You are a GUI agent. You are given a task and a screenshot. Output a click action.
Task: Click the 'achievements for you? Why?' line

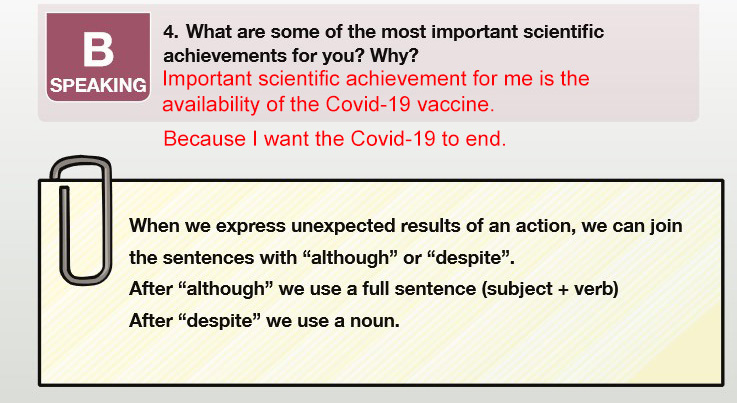[x=290, y=55]
